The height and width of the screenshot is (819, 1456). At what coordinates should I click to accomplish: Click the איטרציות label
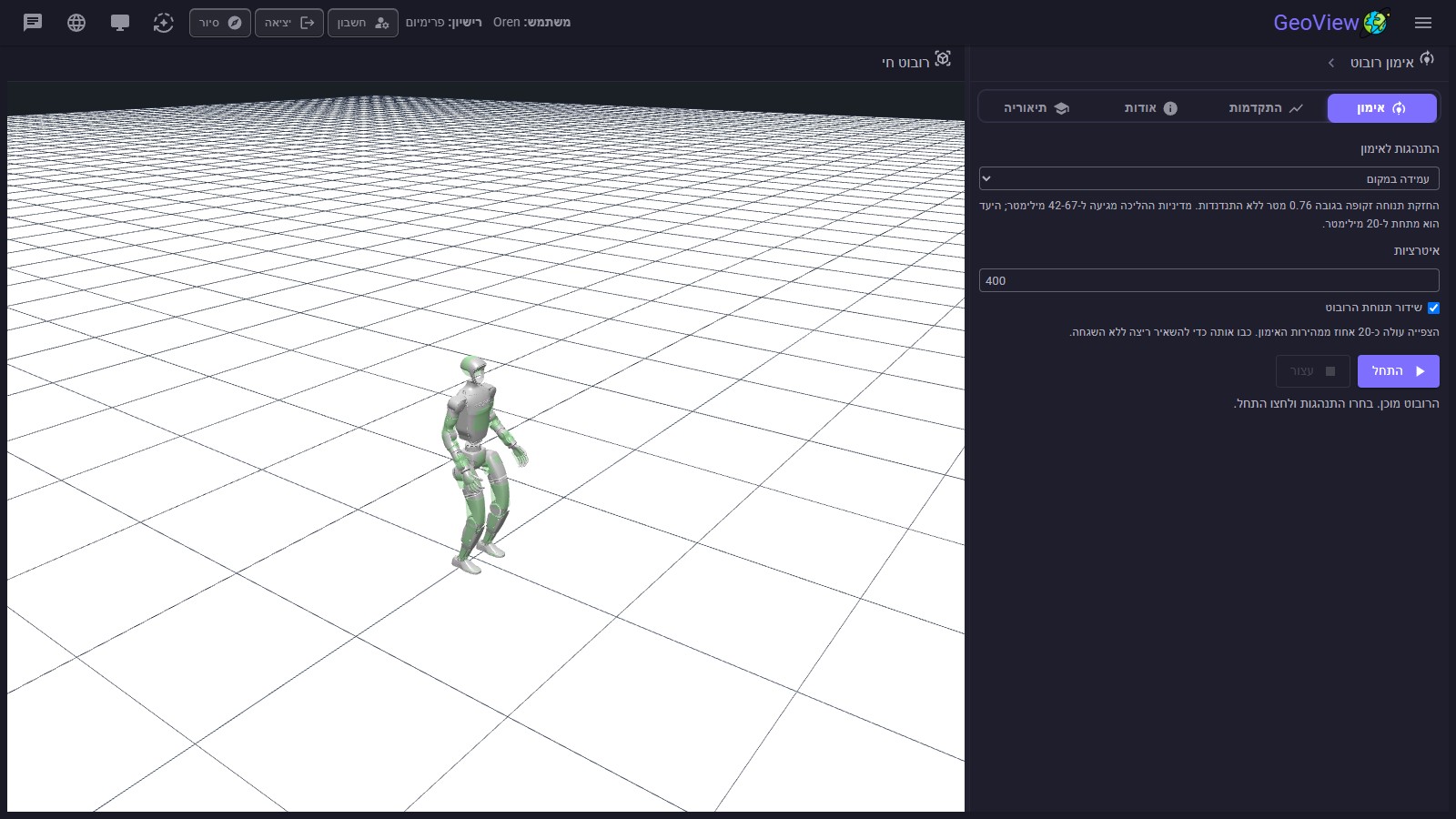click(1417, 250)
